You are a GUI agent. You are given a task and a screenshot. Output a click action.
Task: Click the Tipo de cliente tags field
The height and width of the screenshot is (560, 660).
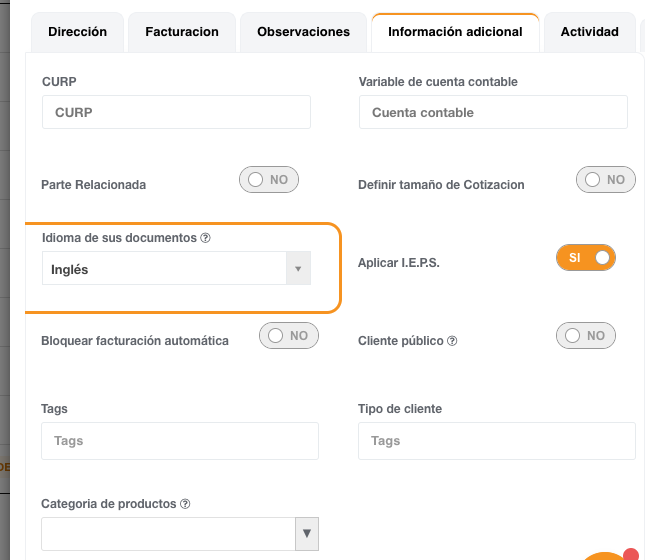click(497, 441)
